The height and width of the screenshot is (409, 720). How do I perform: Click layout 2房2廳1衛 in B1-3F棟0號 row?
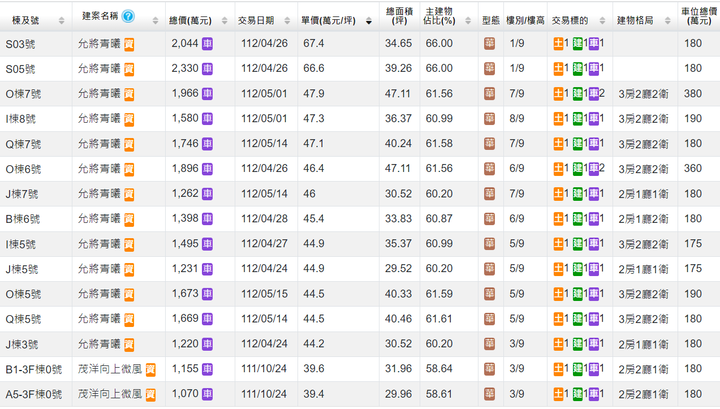(643, 370)
